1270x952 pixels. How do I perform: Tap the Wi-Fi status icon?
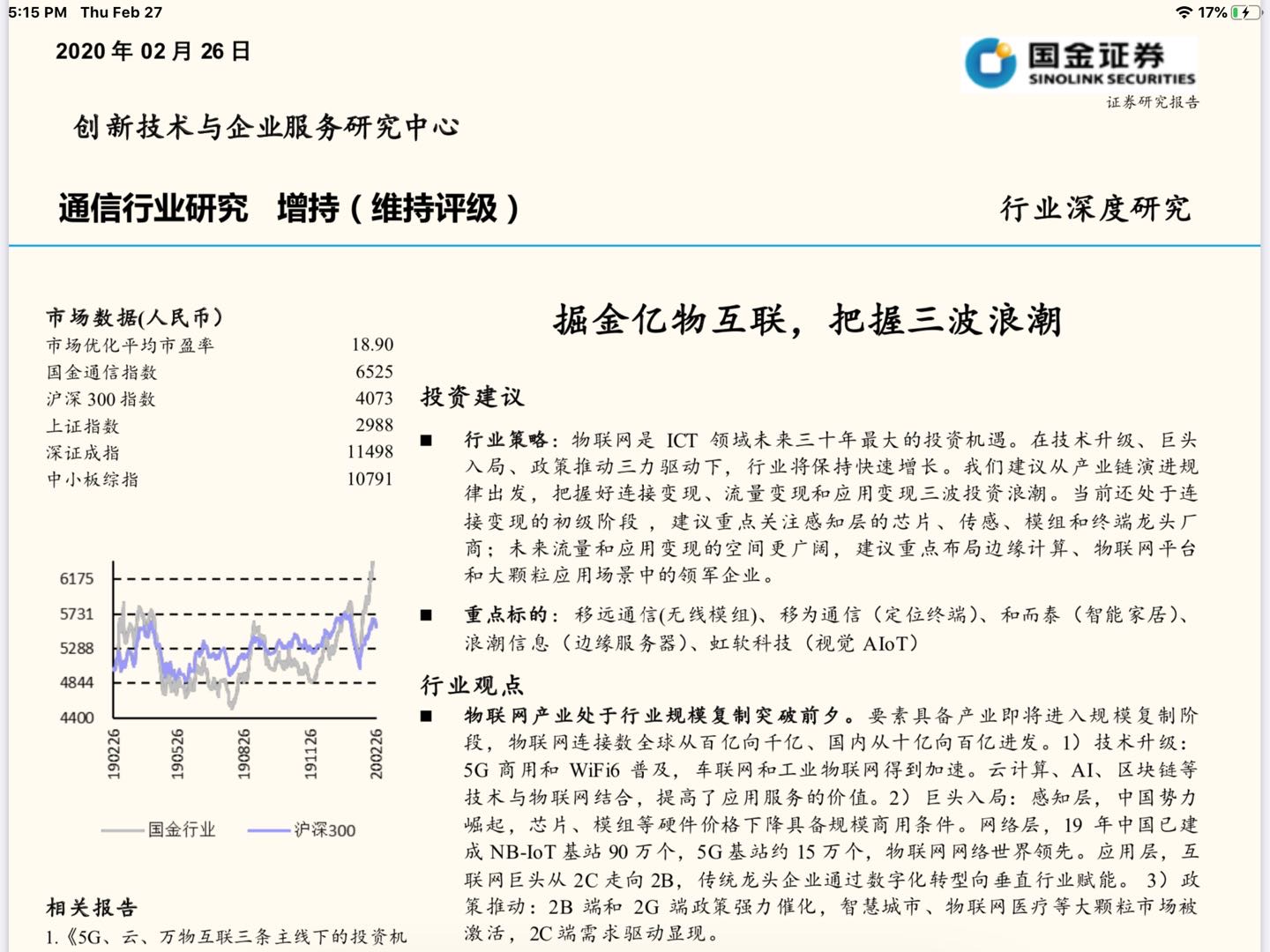(1184, 12)
